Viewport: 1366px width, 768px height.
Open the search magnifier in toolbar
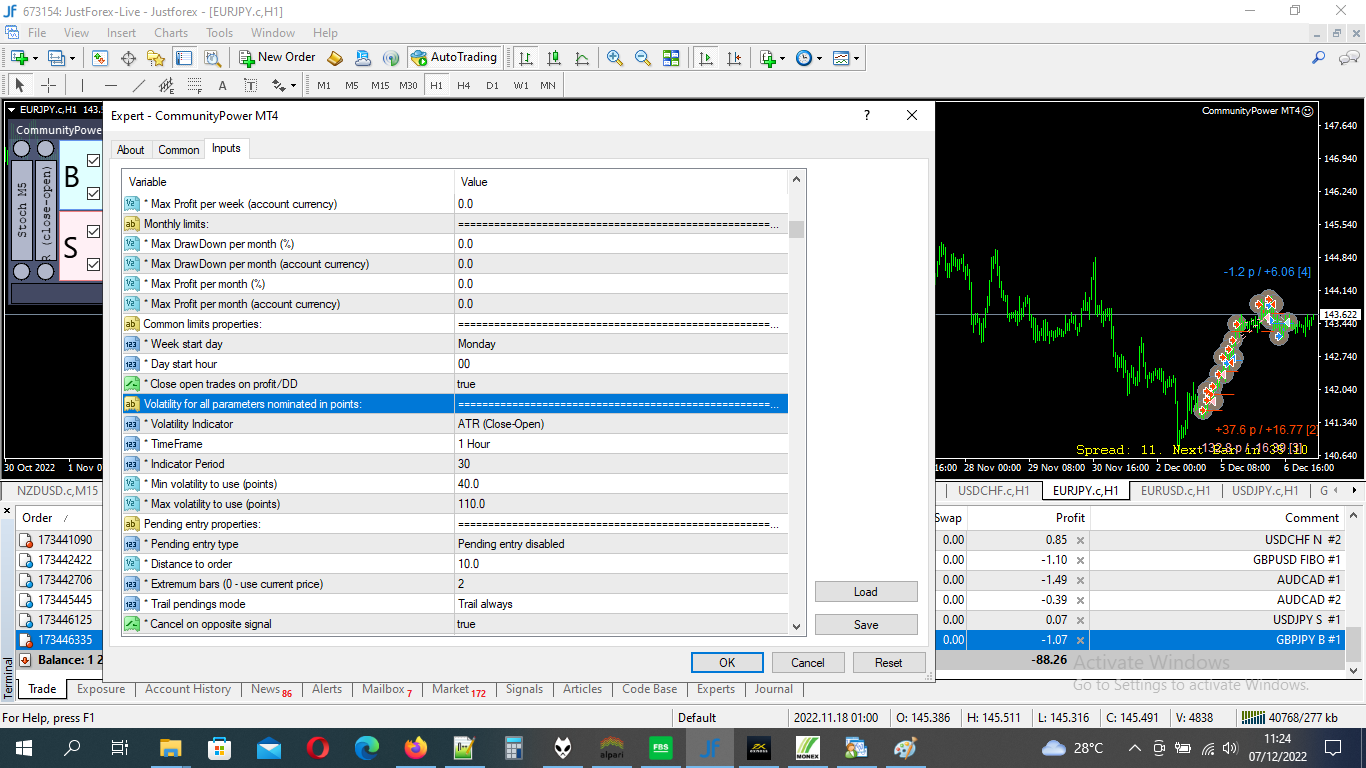point(1319,58)
